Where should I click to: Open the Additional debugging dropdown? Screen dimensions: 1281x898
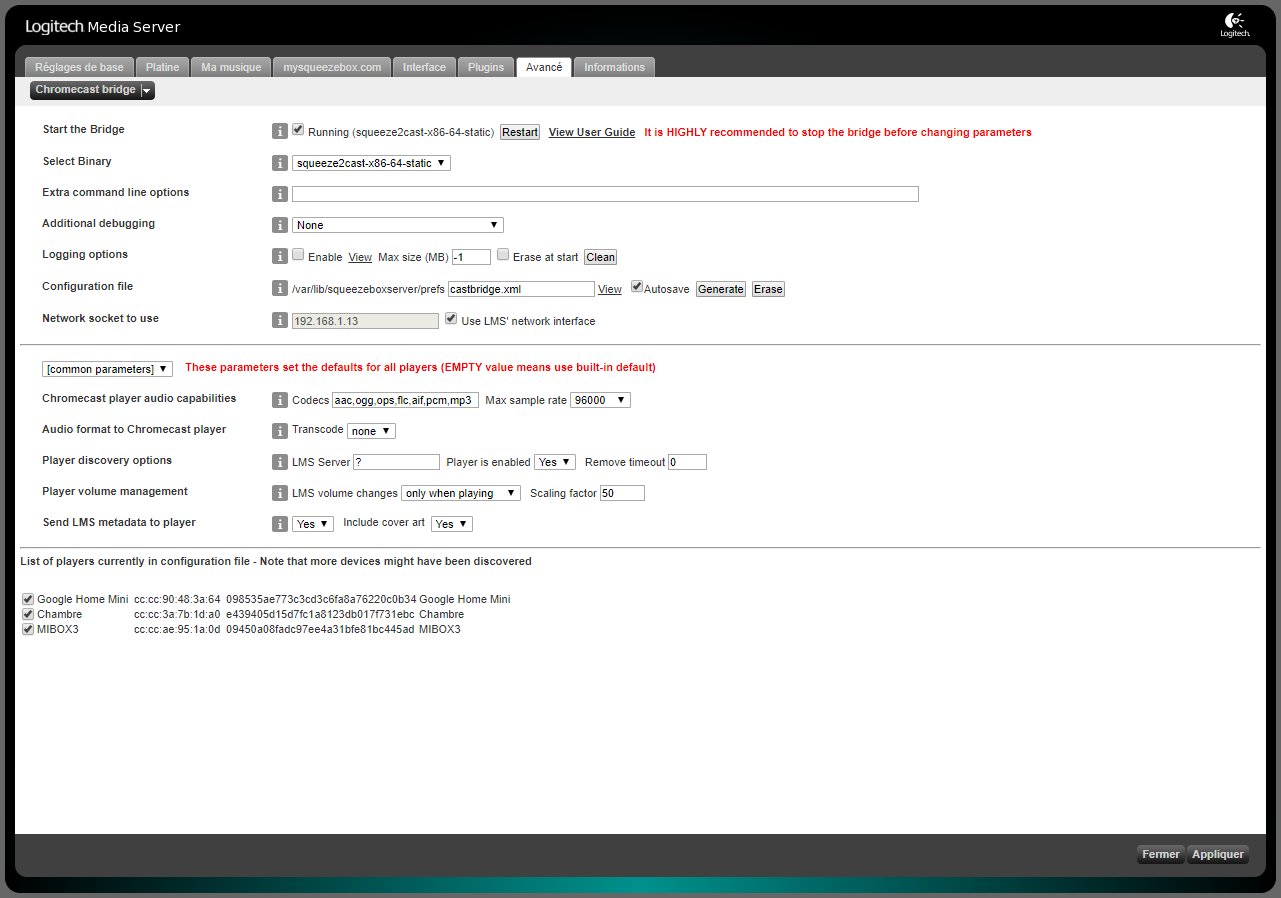point(398,225)
